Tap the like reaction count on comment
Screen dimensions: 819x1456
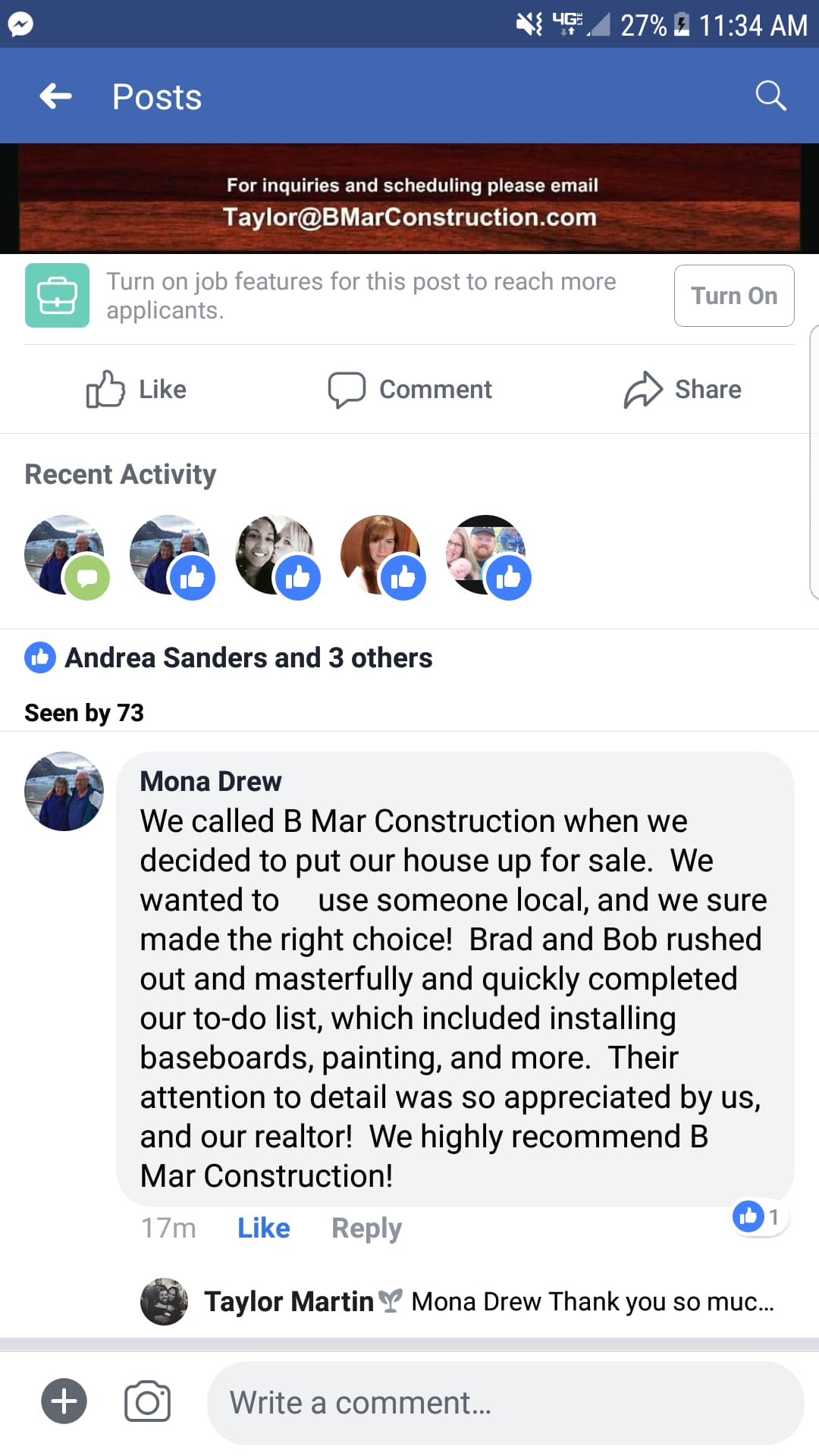pyautogui.click(x=758, y=1217)
